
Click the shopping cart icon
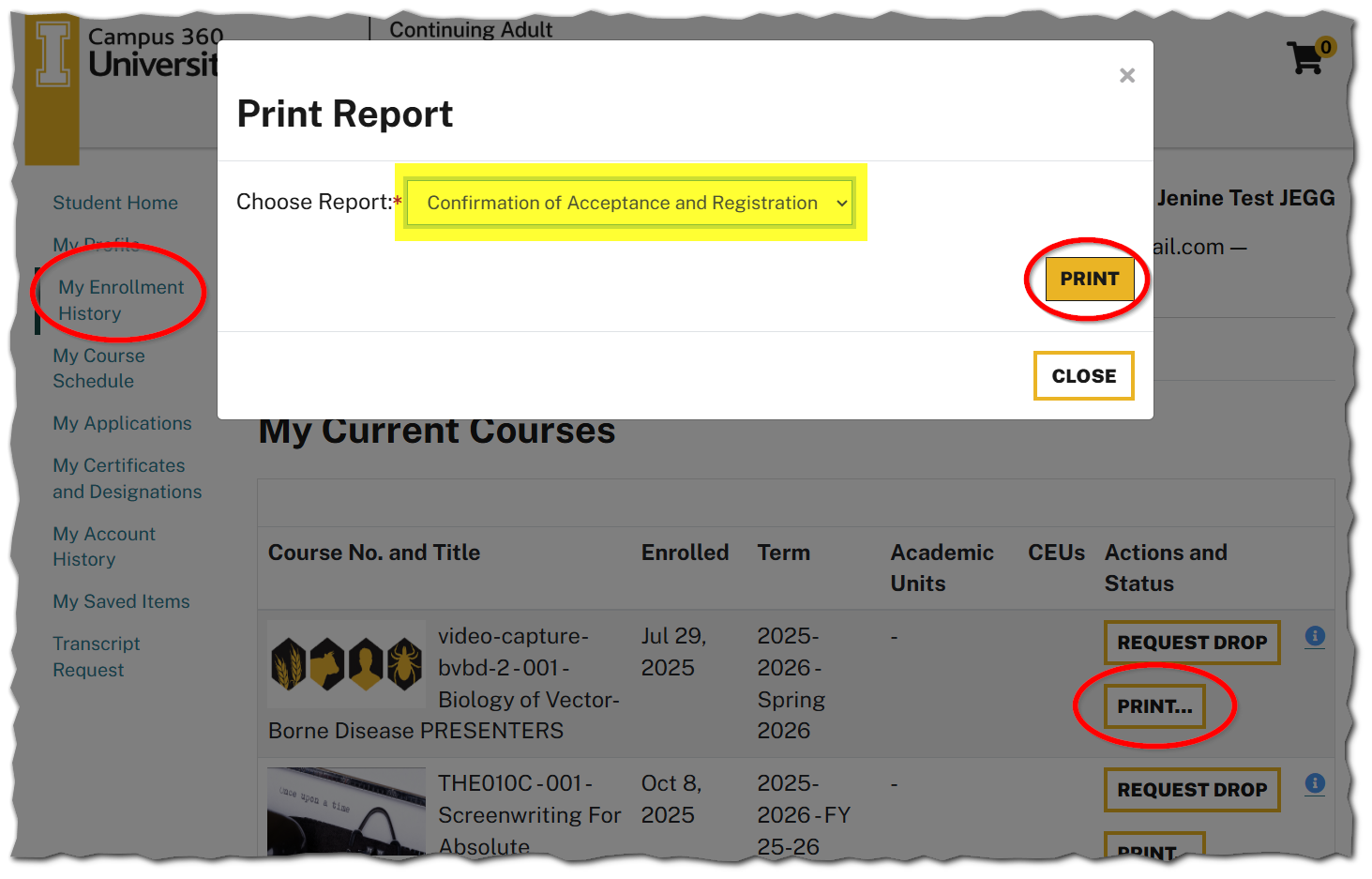1304,58
